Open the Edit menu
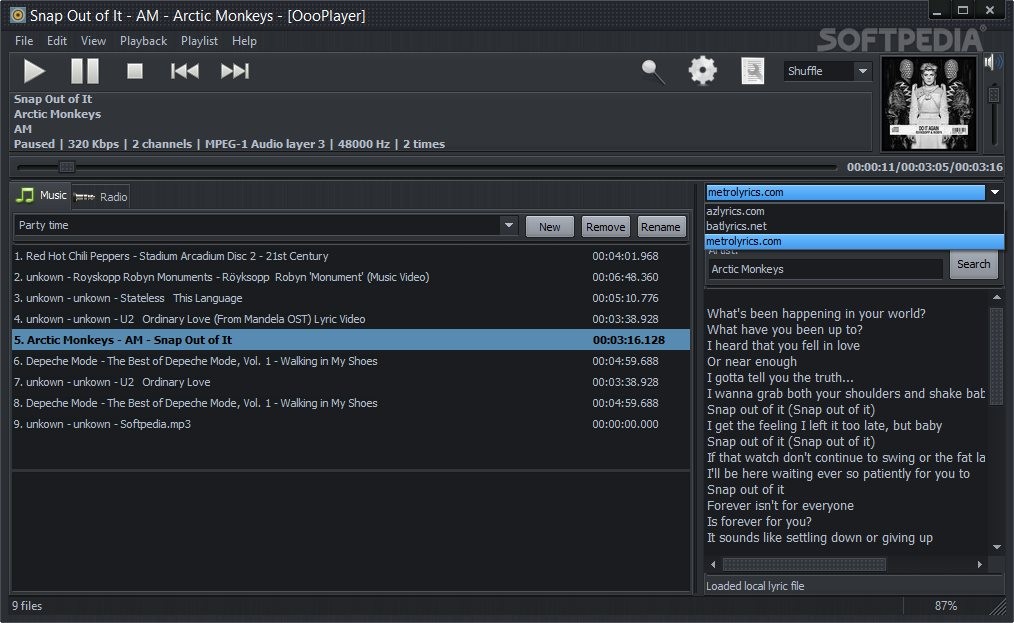 tap(57, 41)
